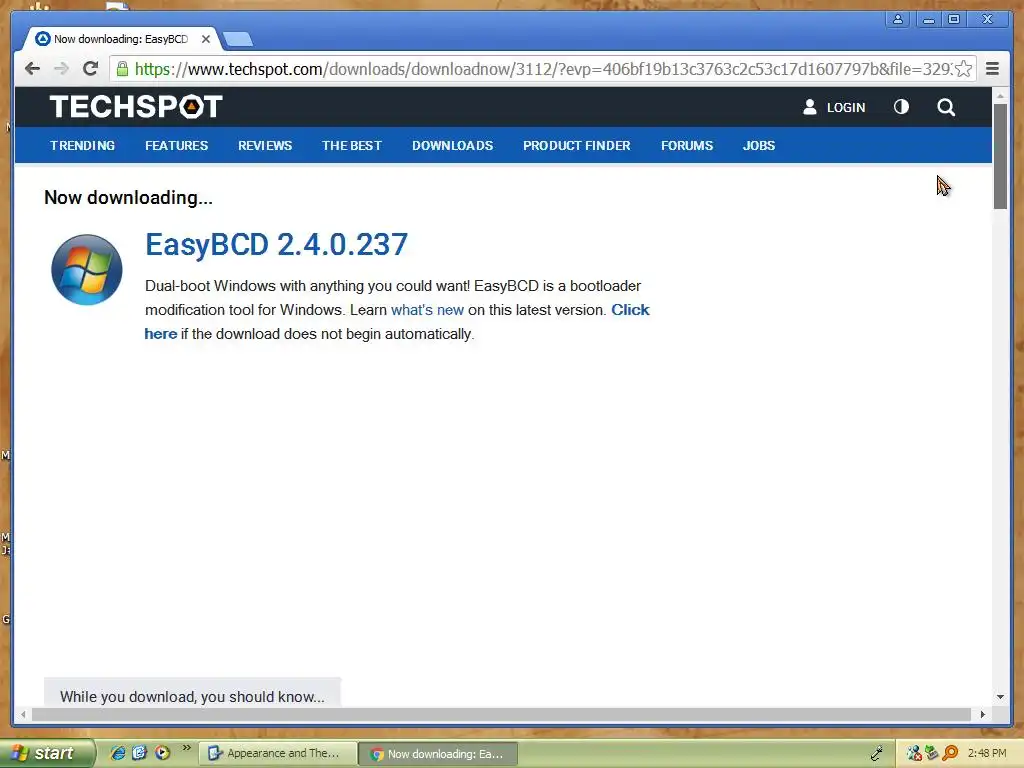Open the FORUMS nav item

click(687, 146)
